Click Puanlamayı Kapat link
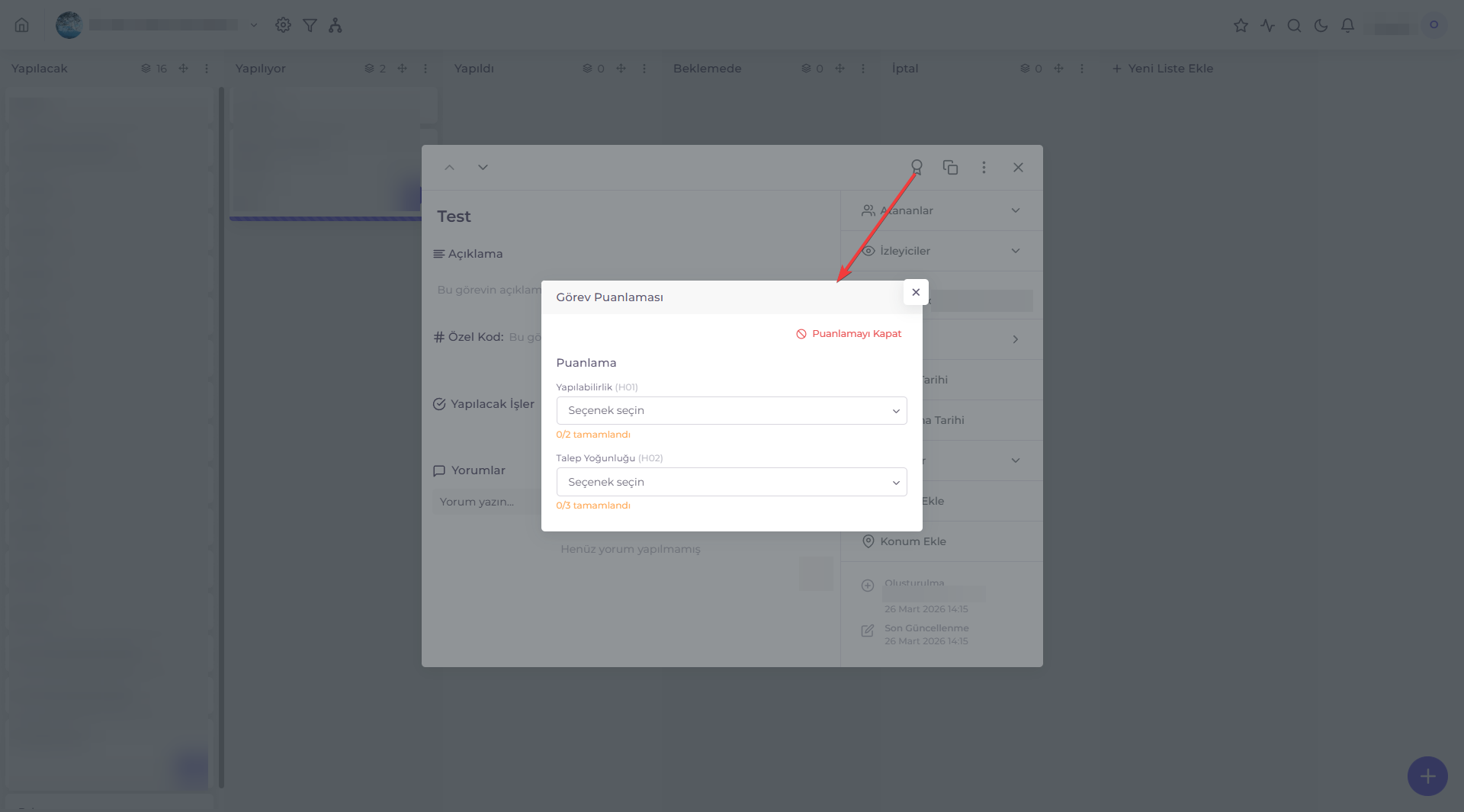Image resolution: width=1464 pixels, height=812 pixels. (849, 334)
